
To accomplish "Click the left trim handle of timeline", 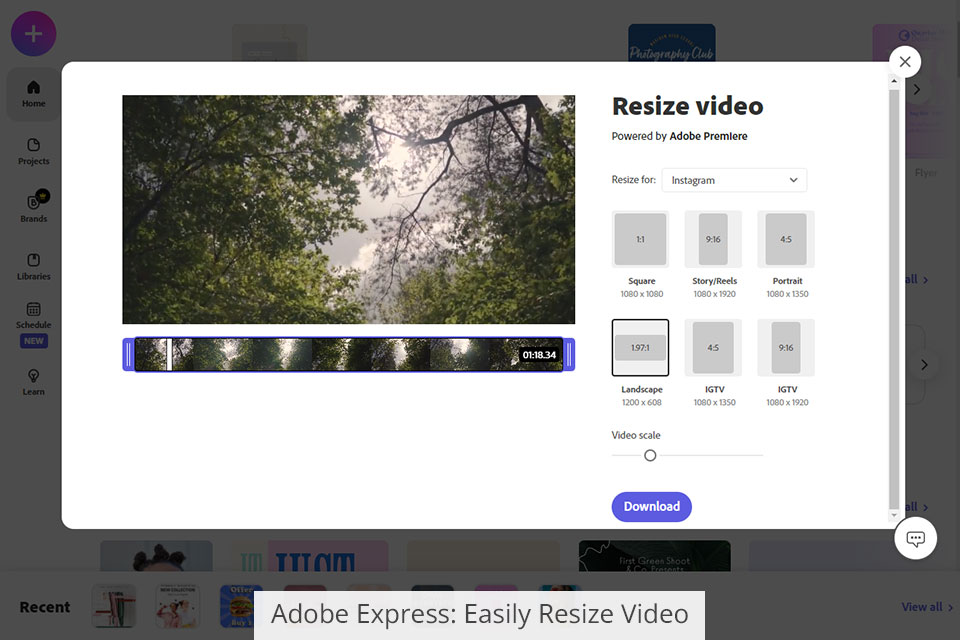I will tap(129, 355).
